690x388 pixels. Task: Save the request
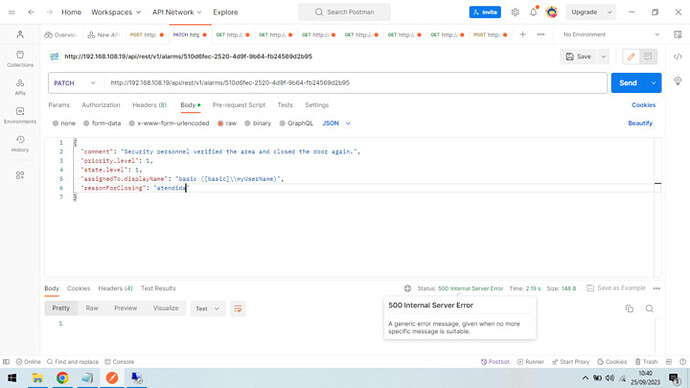[579, 56]
